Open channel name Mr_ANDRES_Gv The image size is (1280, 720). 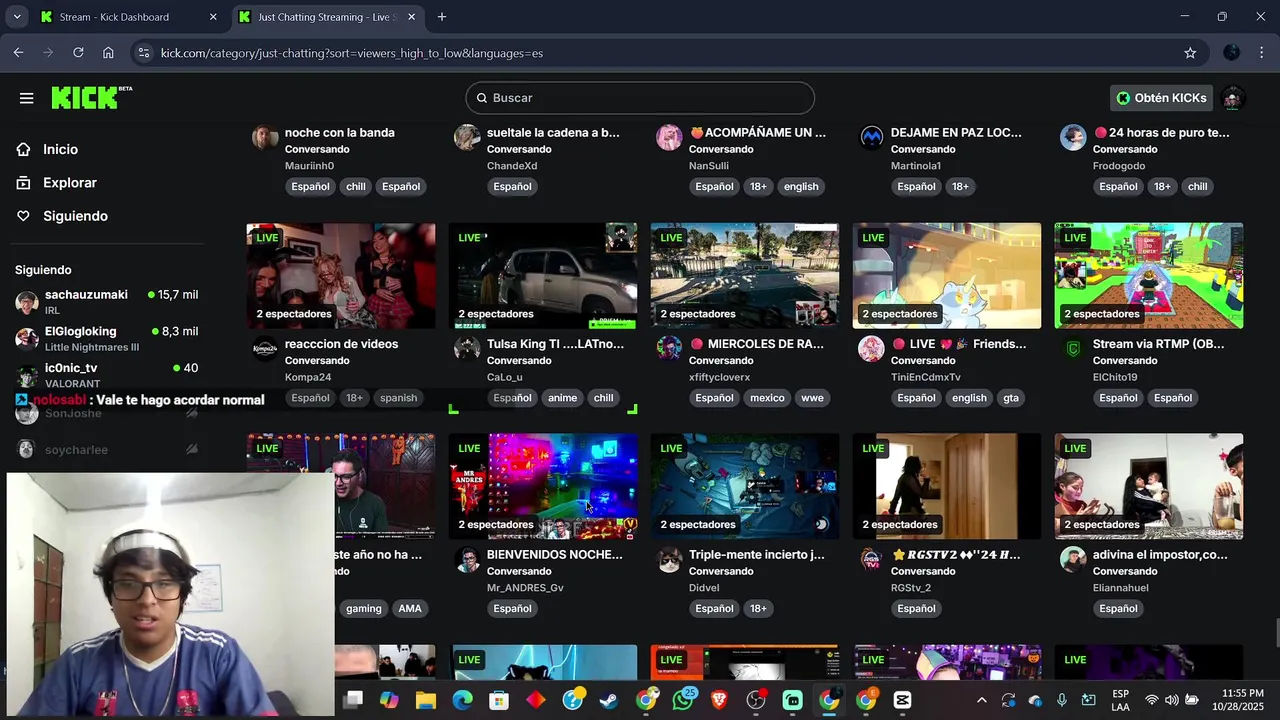(x=525, y=588)
